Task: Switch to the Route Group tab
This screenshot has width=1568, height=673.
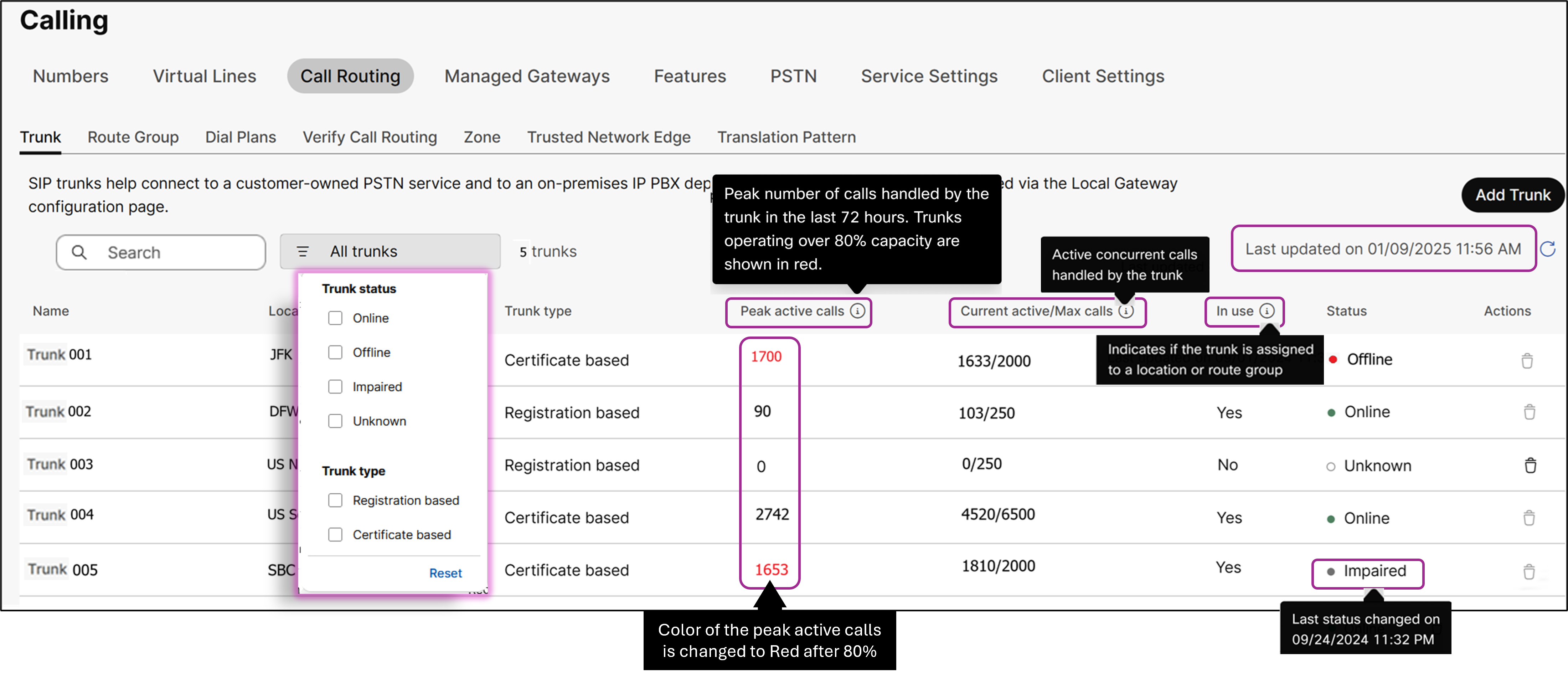Action: (133, 137)
